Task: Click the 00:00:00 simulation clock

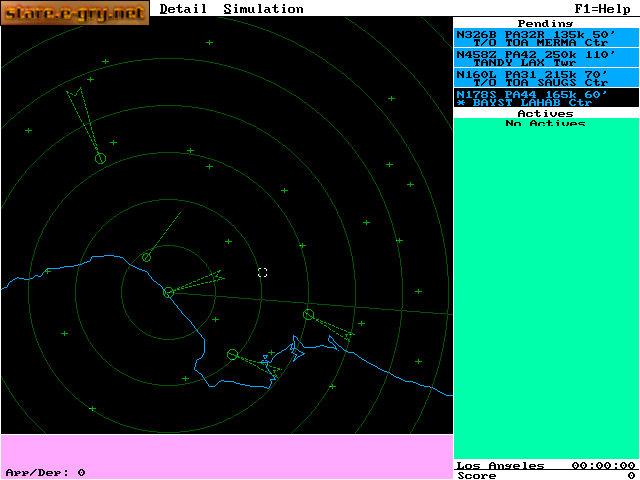Action: point(603,465)
